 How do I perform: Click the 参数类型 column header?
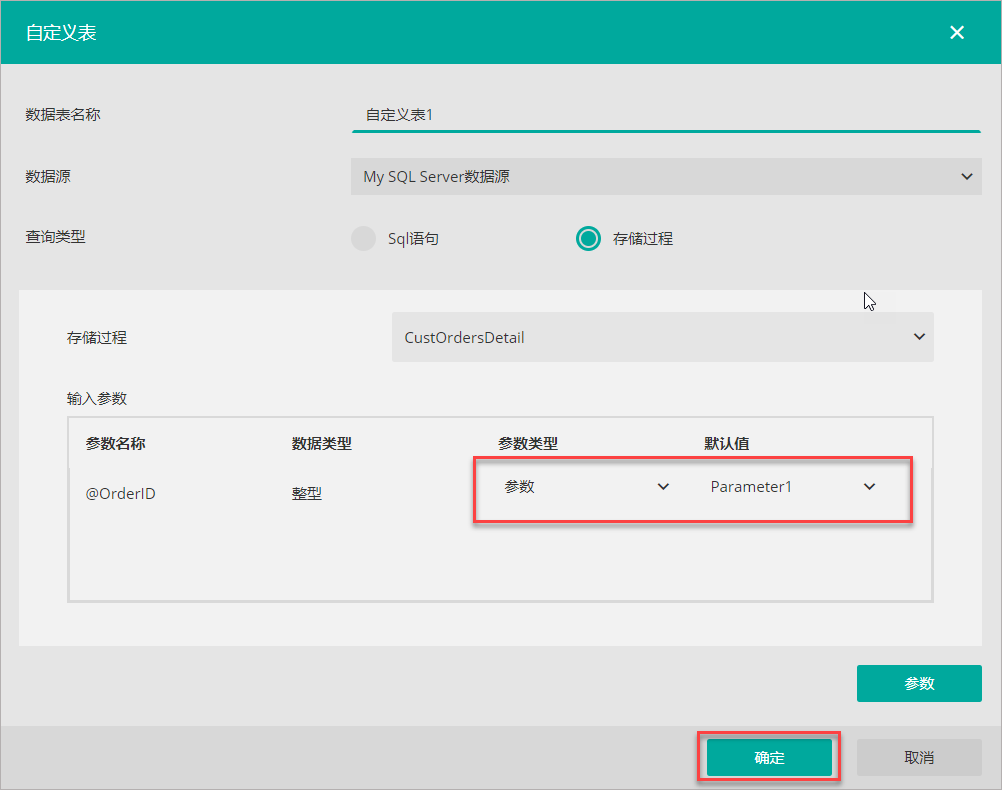[x=527, y=443]
